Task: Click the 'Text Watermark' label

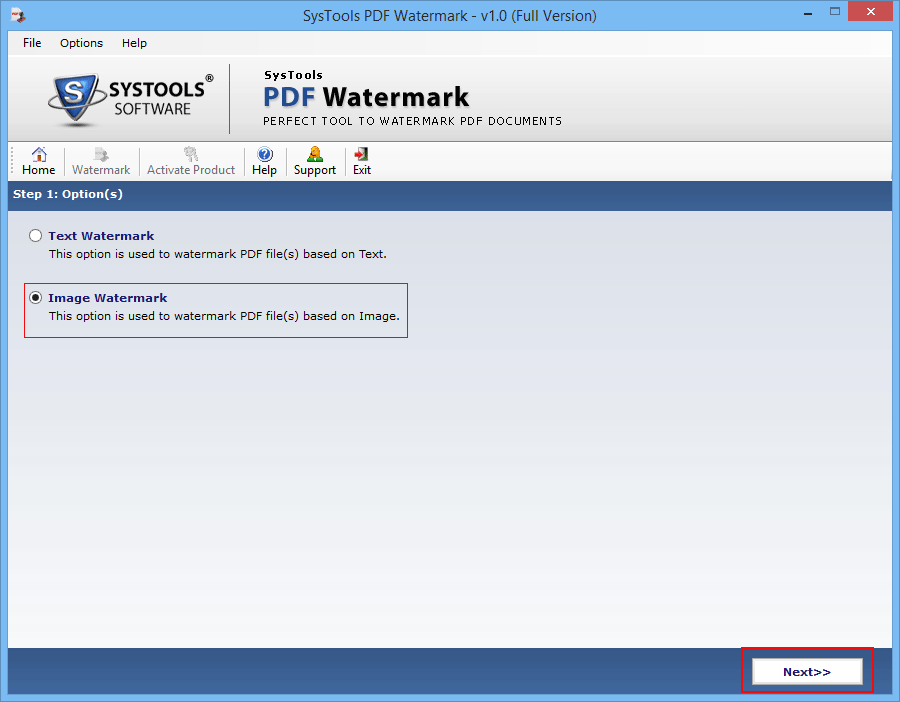Action: click(x=101, y=236)
